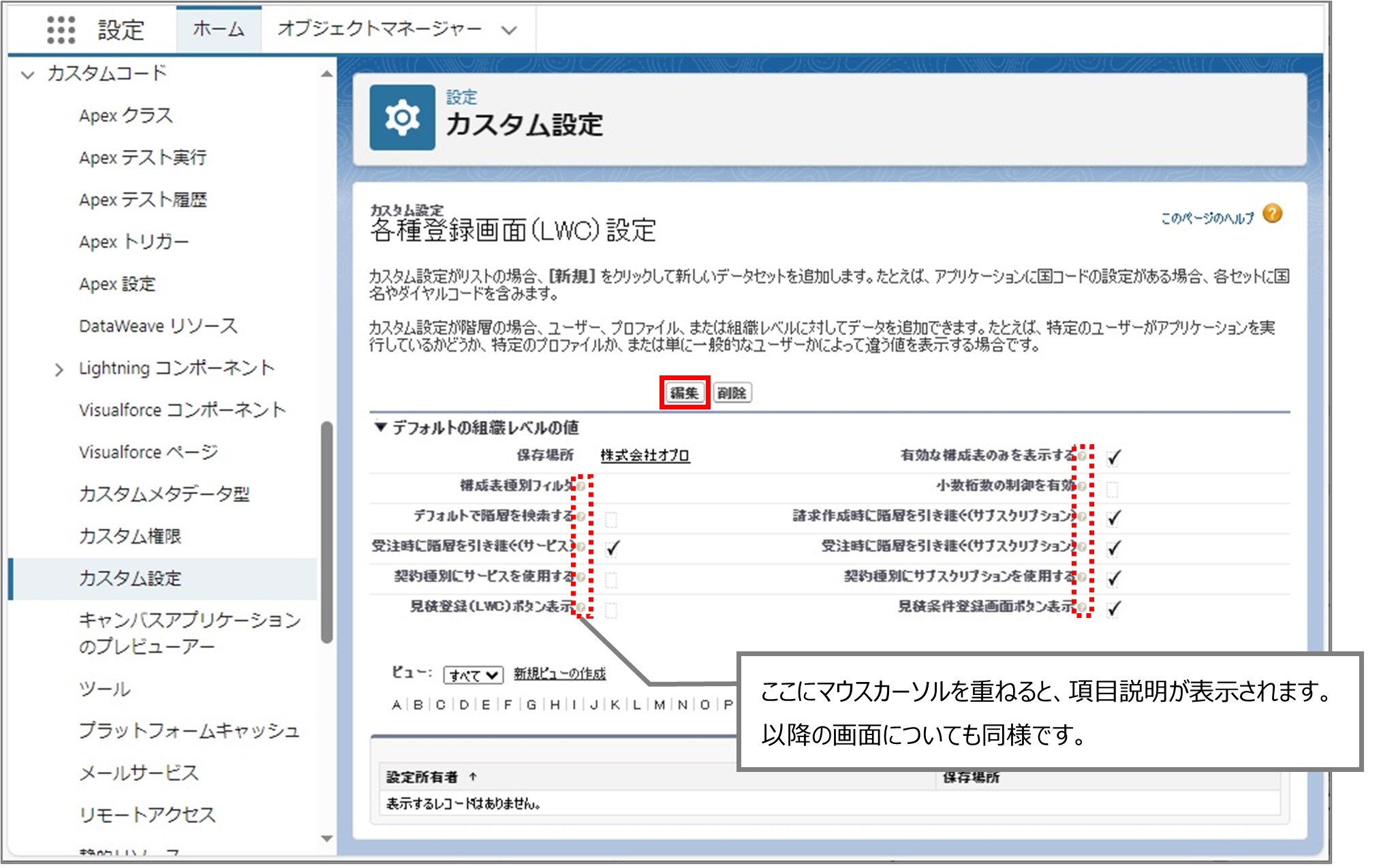Toggle 受注時に階層を引き継ぐ(サービス) checkbox

pyautogui.click(x=612, y=548)
